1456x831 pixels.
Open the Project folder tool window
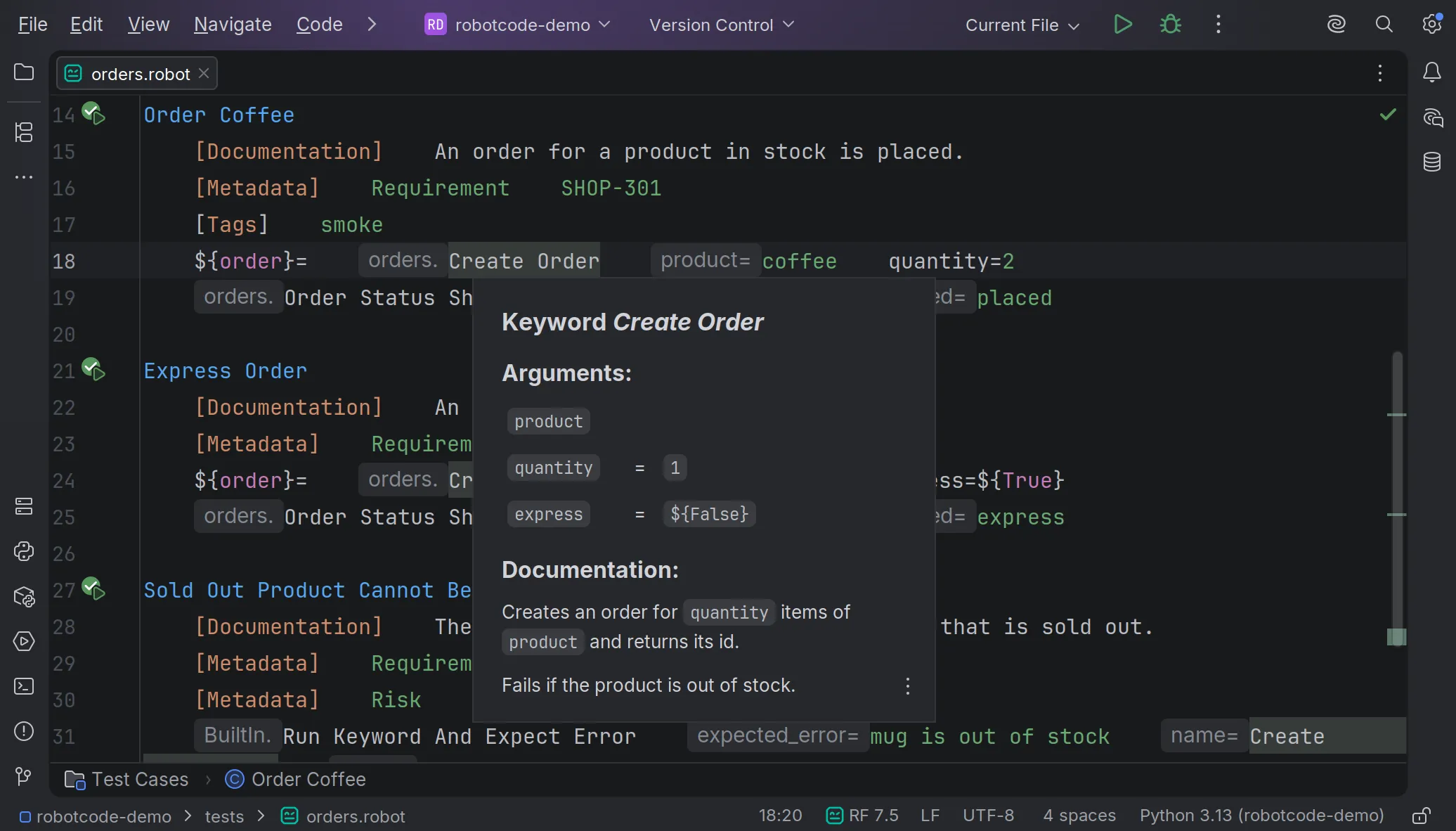pos(24,72)
